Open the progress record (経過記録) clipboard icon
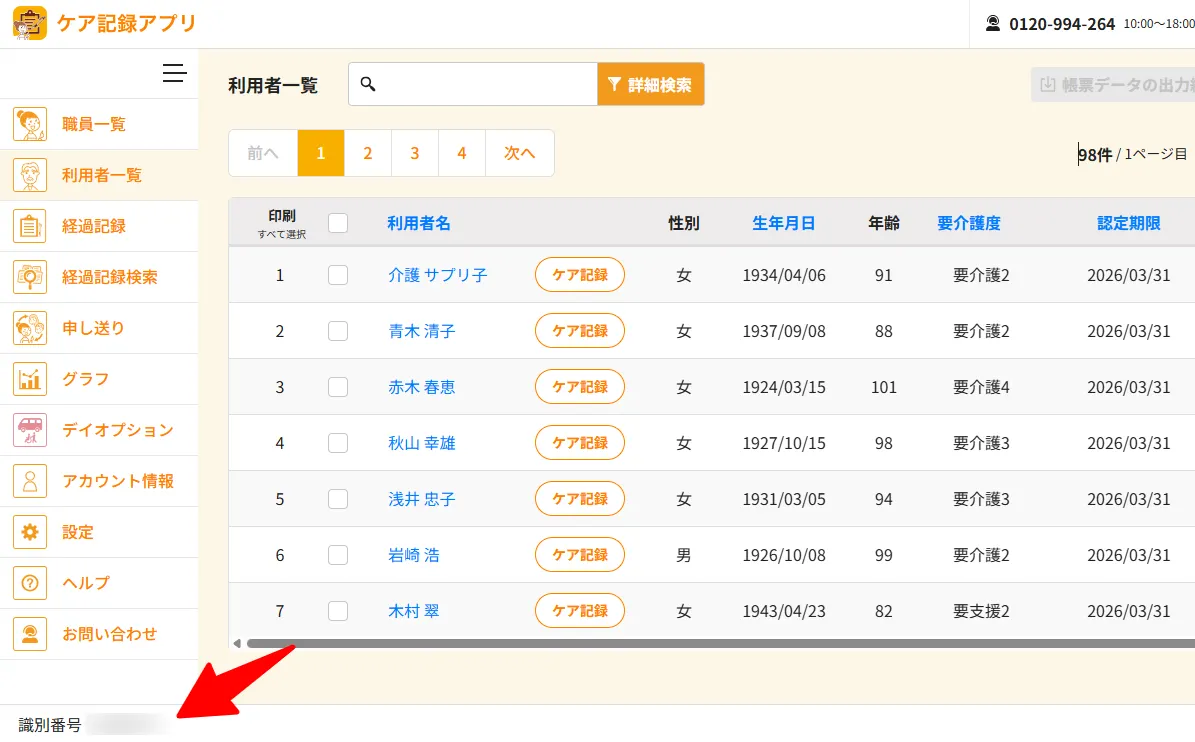This screenshot has width=1195, height=742. coord(30,226)
